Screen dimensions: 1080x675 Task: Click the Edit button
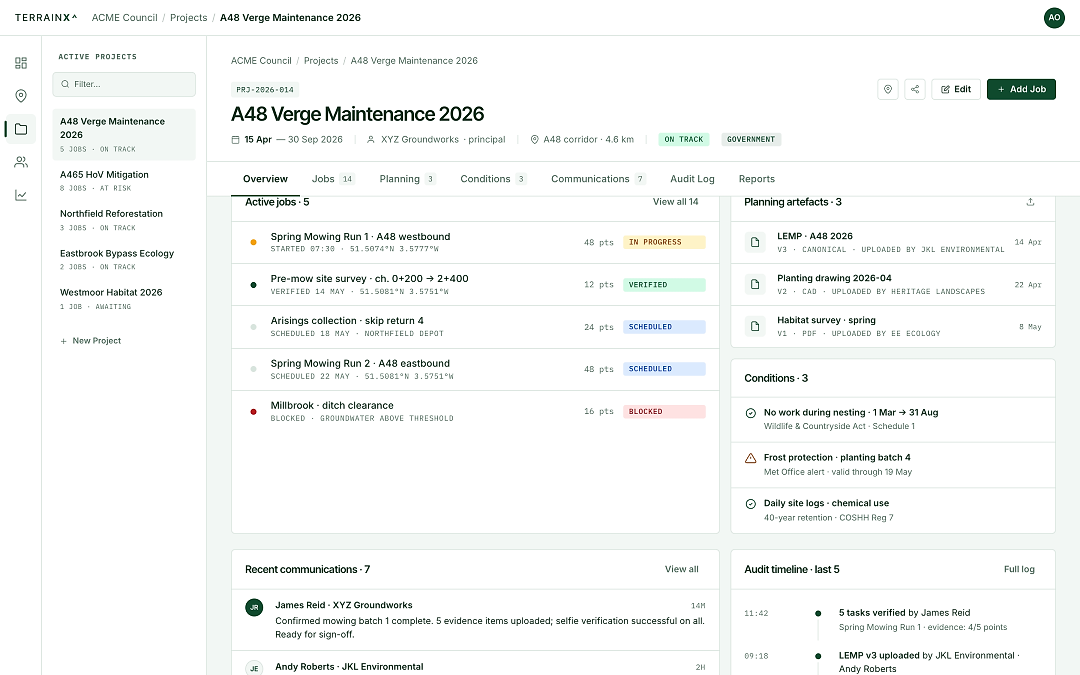955,89
